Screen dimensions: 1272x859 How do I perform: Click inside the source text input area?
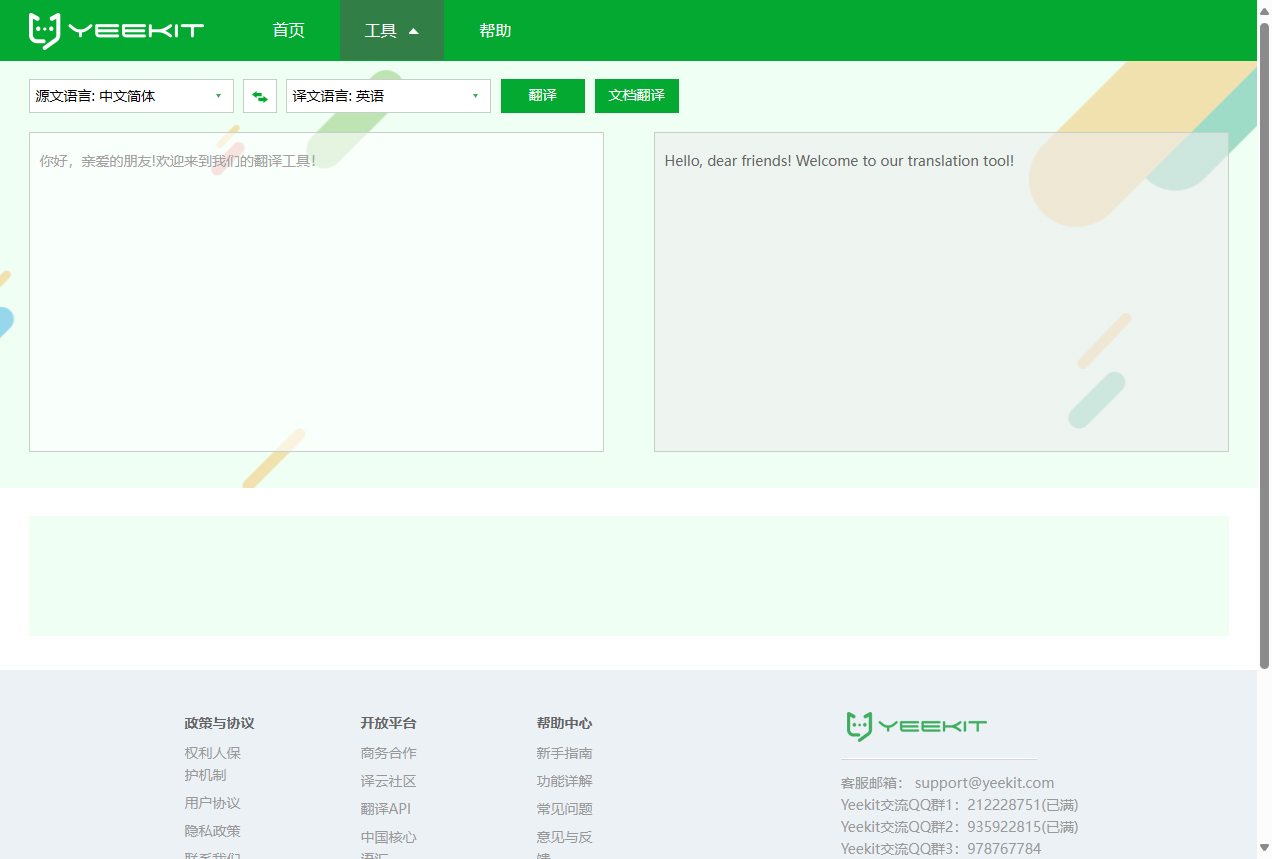coord(316,290)
